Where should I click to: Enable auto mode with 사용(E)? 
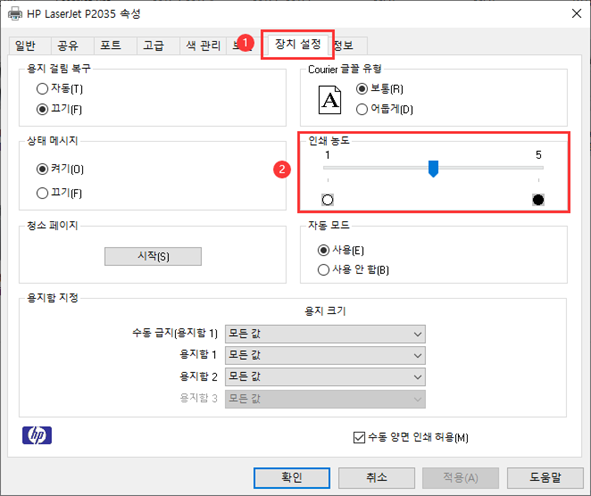(341, 250)
